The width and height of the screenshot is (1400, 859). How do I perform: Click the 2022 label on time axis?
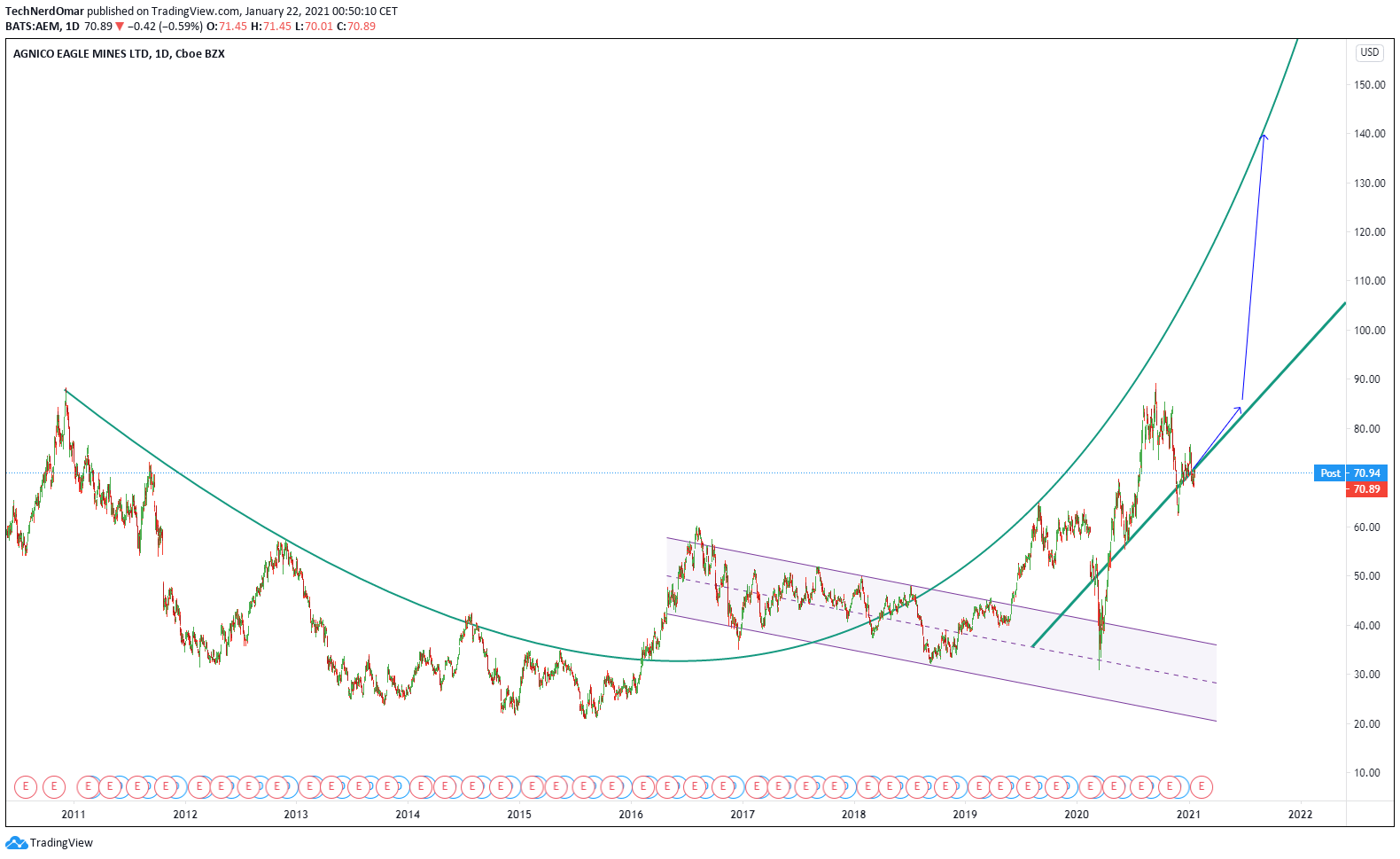pos(1300,815)
